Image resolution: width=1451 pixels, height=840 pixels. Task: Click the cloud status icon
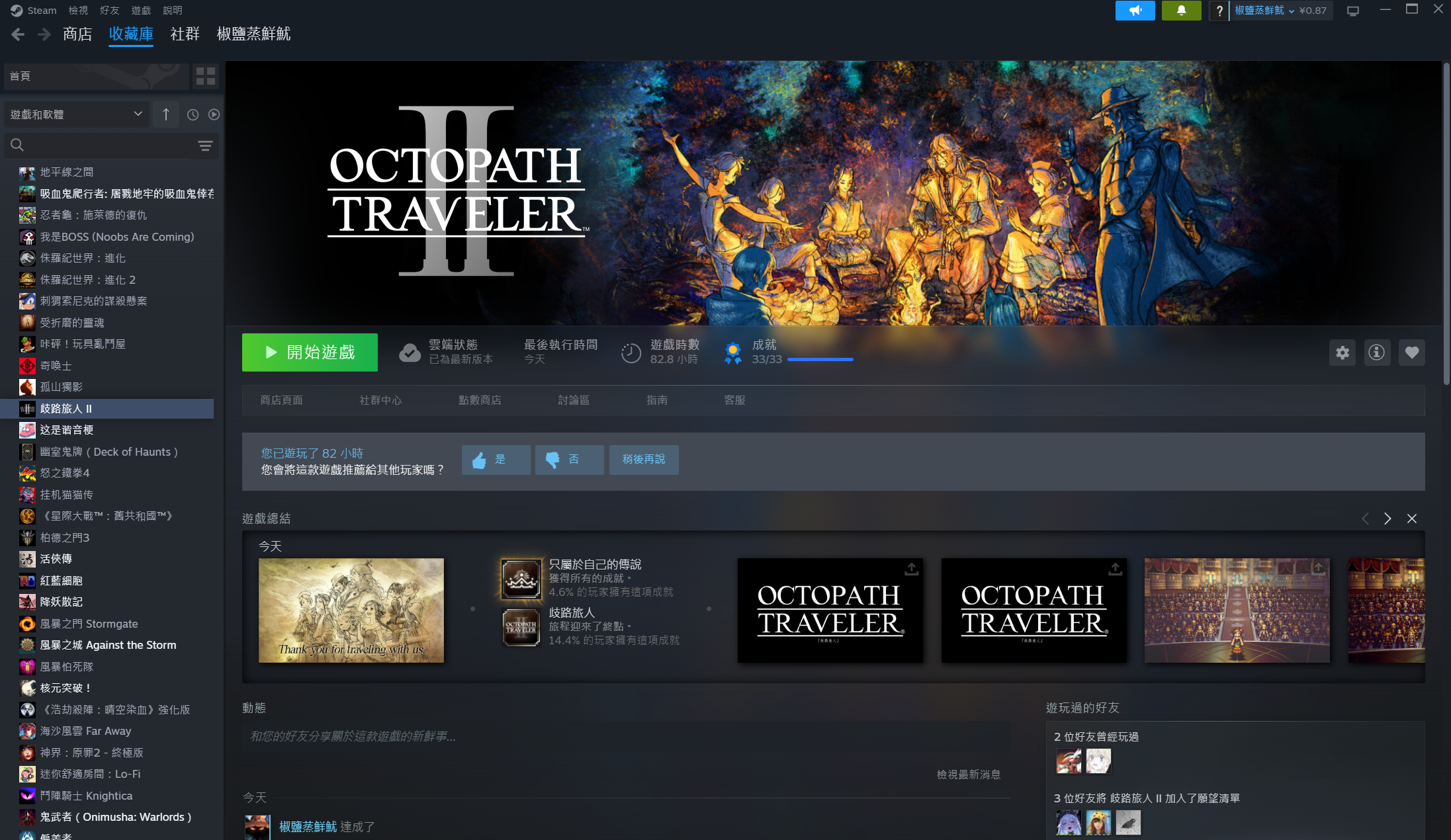click(410, 353)
